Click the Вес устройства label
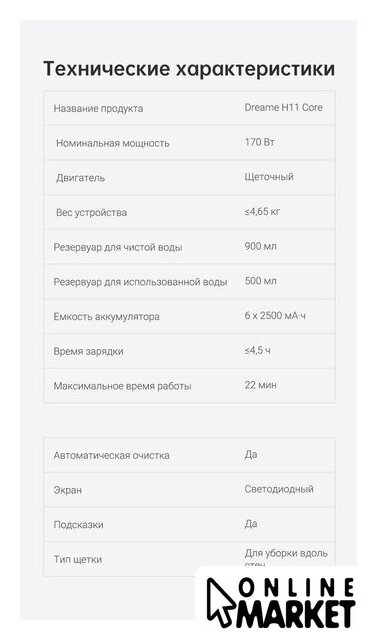 [x=91, y=213]
